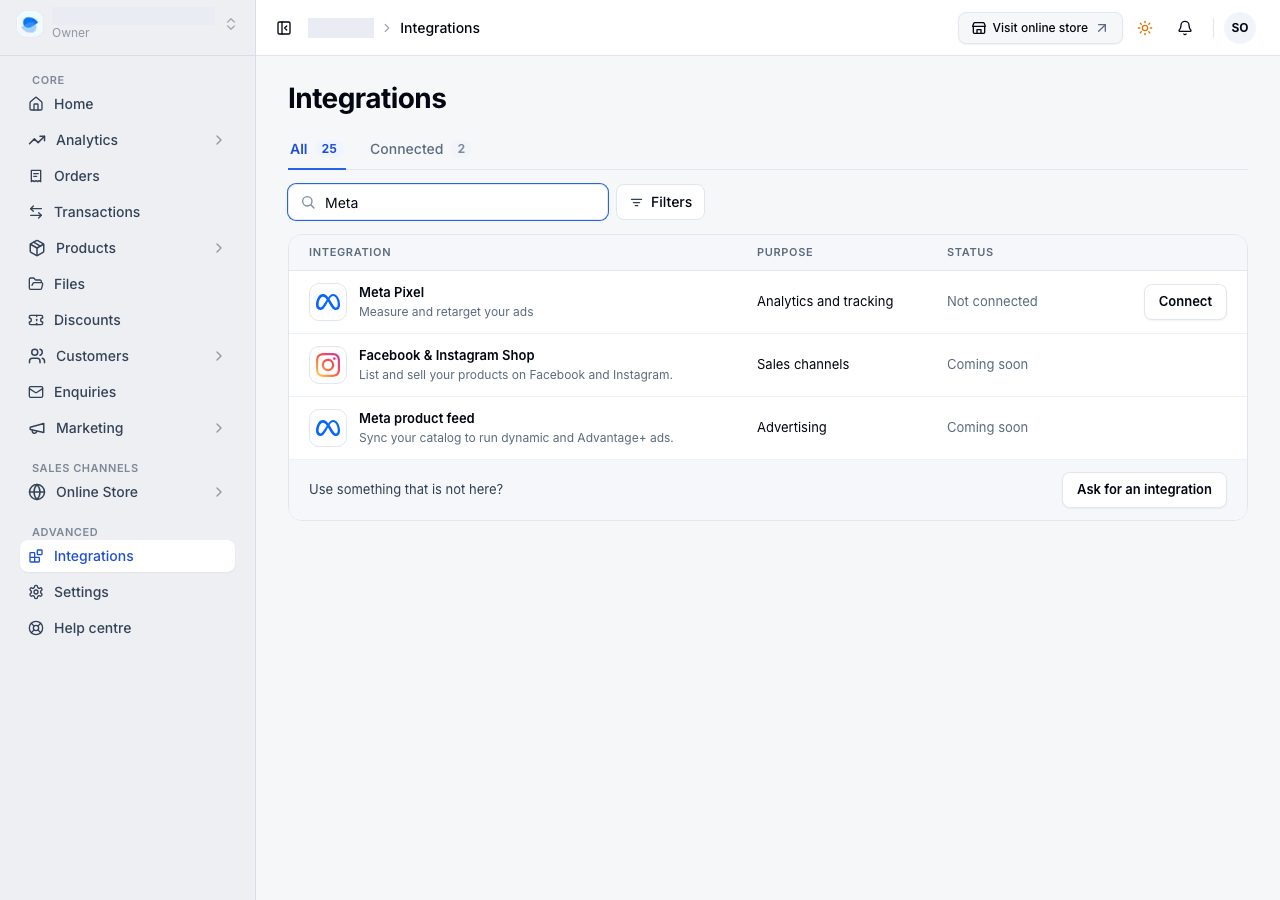Image resolution: width=1280 pixels, height=900 pixels.
Task: Select the All integrations tab
Action: pyautogui.click(x=316, y=149)
